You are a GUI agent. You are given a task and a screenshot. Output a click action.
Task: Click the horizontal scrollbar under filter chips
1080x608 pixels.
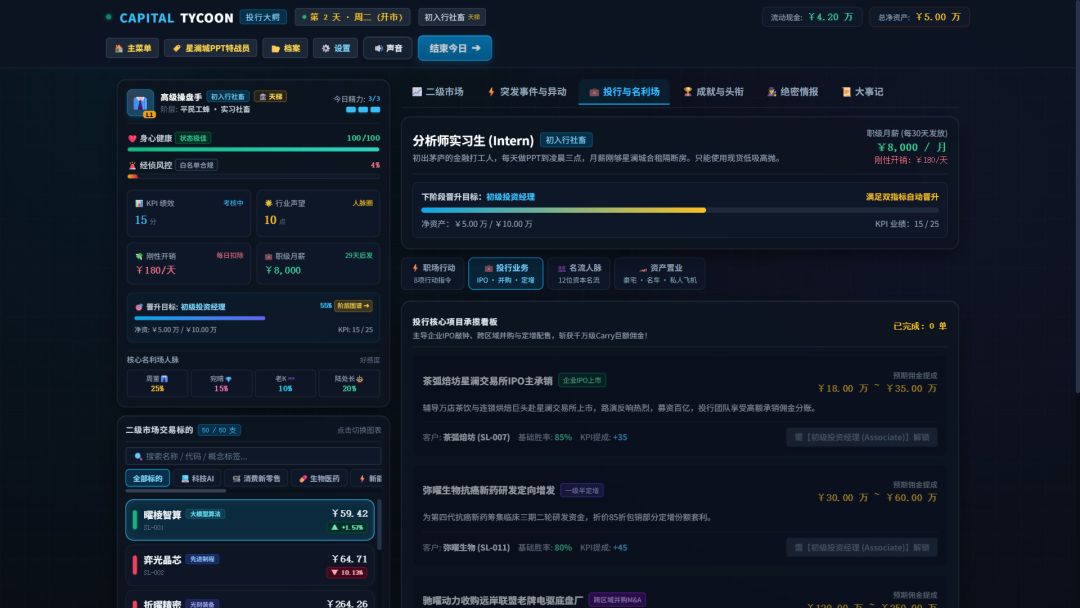[176, 491]
